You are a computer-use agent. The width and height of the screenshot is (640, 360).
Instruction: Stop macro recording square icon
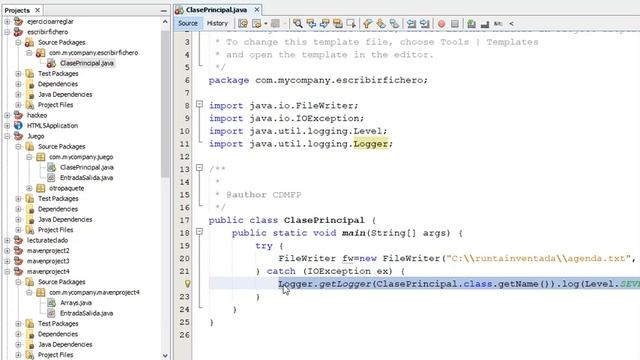455,24
